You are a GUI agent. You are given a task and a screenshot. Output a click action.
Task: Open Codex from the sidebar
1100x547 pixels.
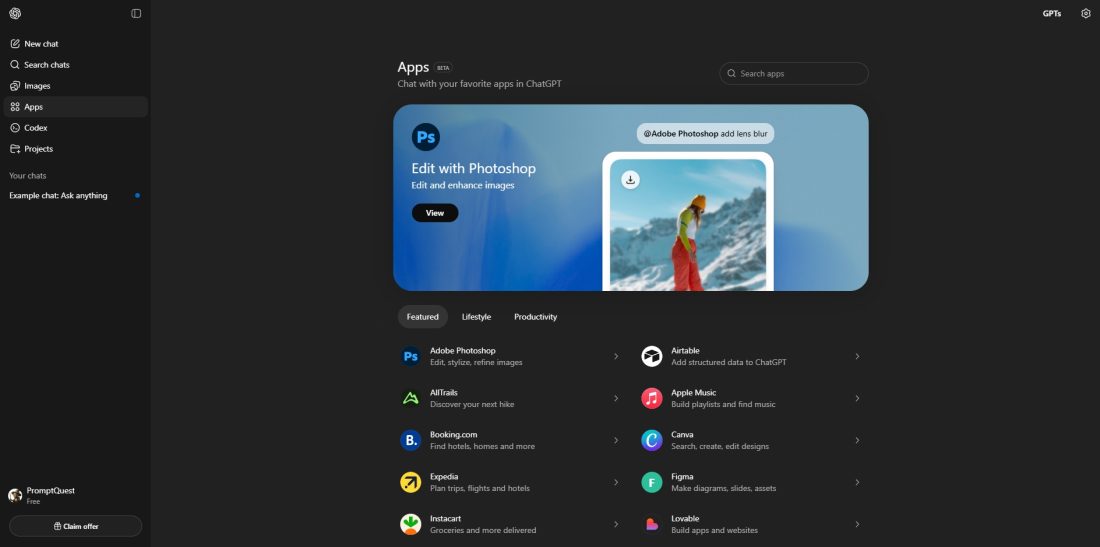pyautogui.click(x=36, y=128)
